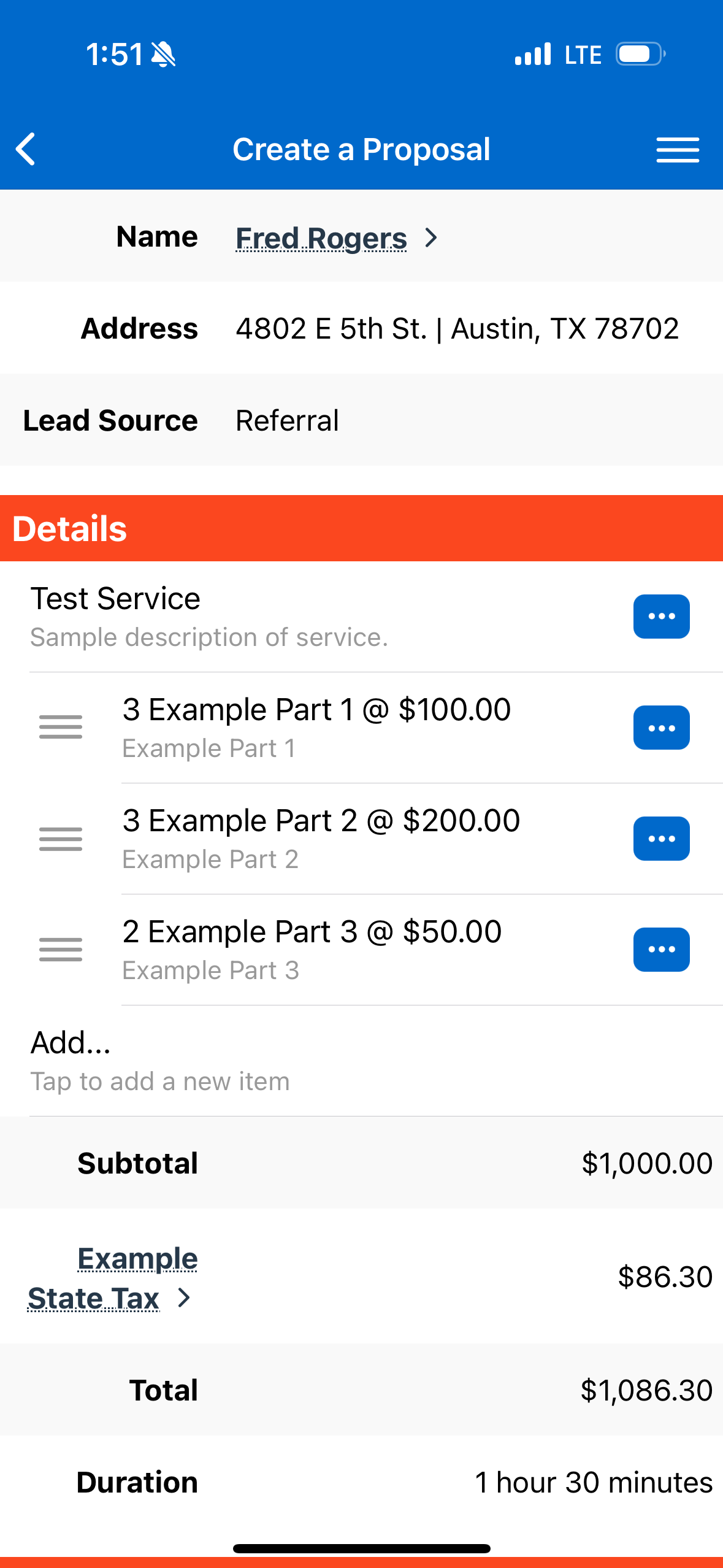Tap the back arrow in header
The width and height of the screenshot is (723, 1568).
point(26,149)
